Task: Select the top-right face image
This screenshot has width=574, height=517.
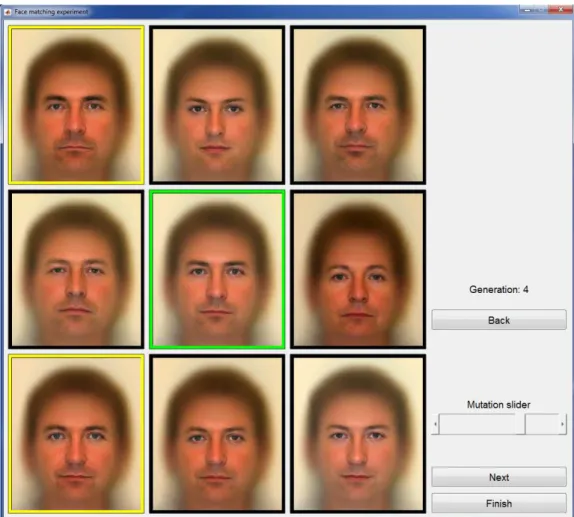Action: (x=358, y=105)
